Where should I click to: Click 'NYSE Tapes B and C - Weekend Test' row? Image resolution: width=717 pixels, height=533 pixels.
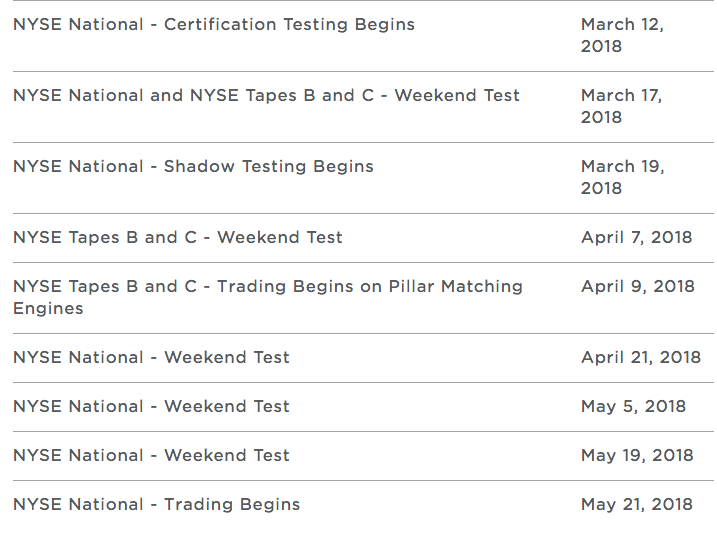pos(177,238)
